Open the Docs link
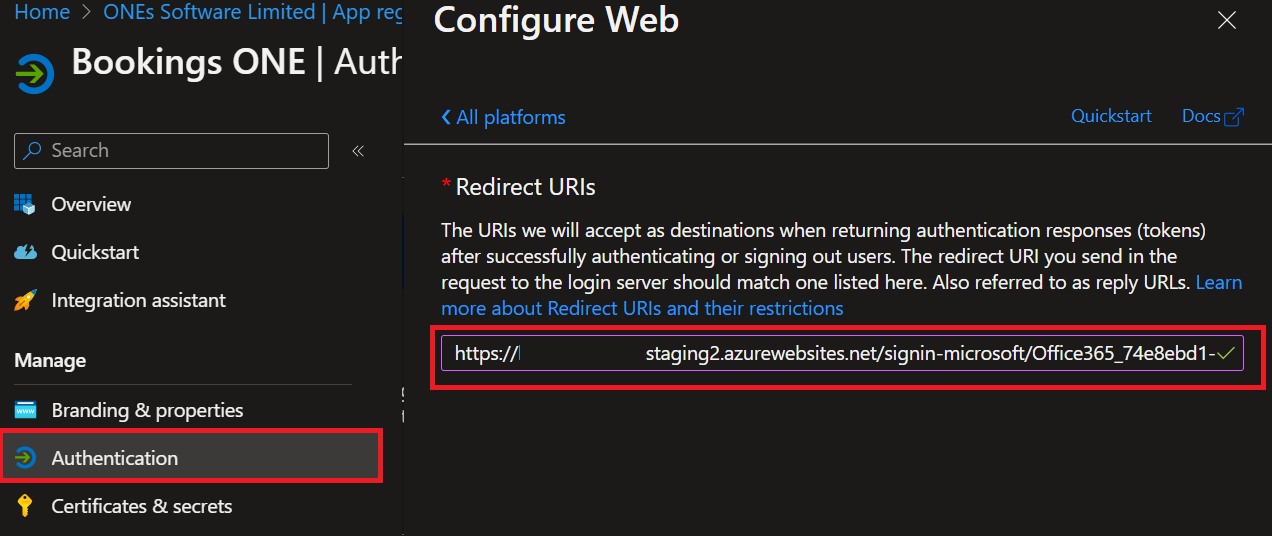The image size is (1272, 536). [x=1201, y=116]
